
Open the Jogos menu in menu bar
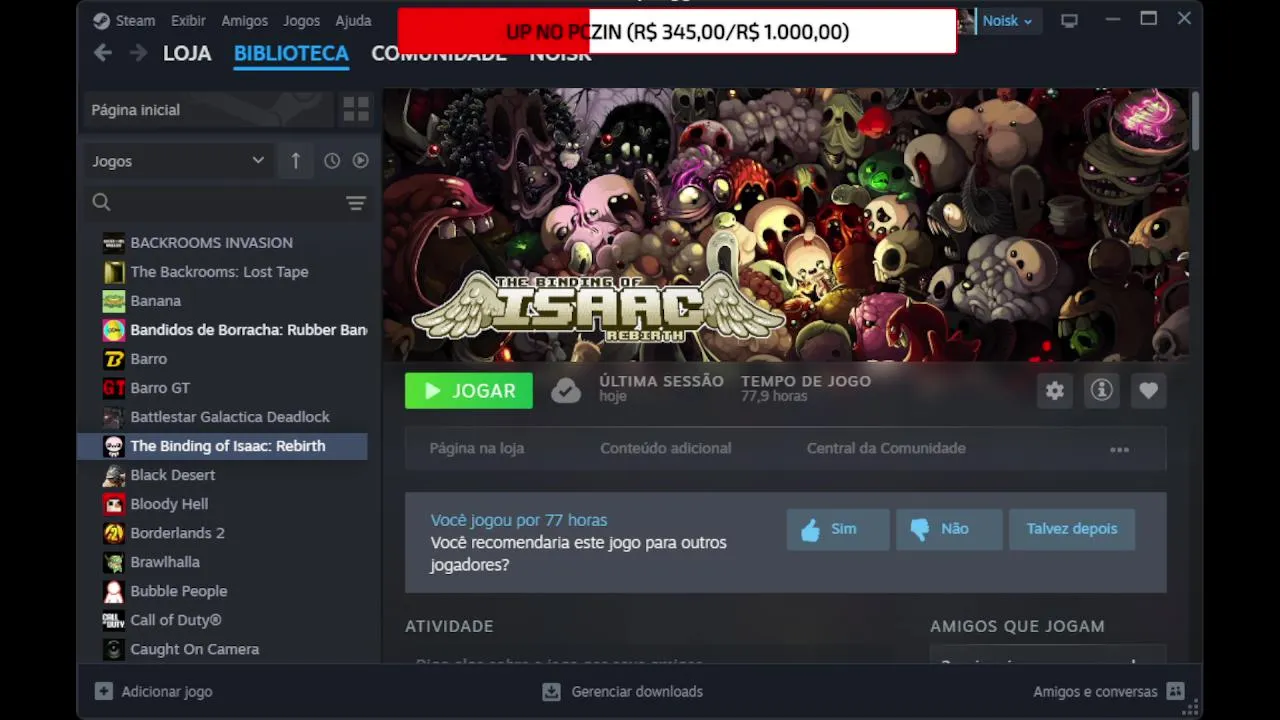[x=301, y=20]
